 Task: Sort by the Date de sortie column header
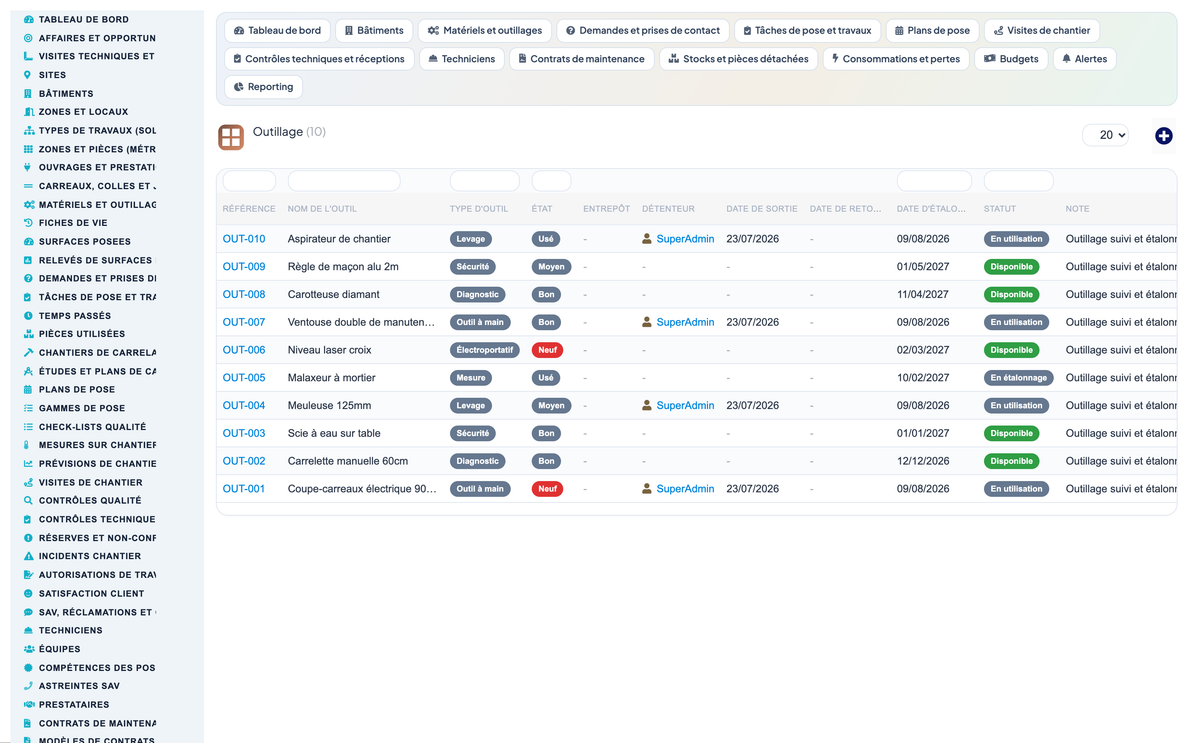[x=762, y=209]
